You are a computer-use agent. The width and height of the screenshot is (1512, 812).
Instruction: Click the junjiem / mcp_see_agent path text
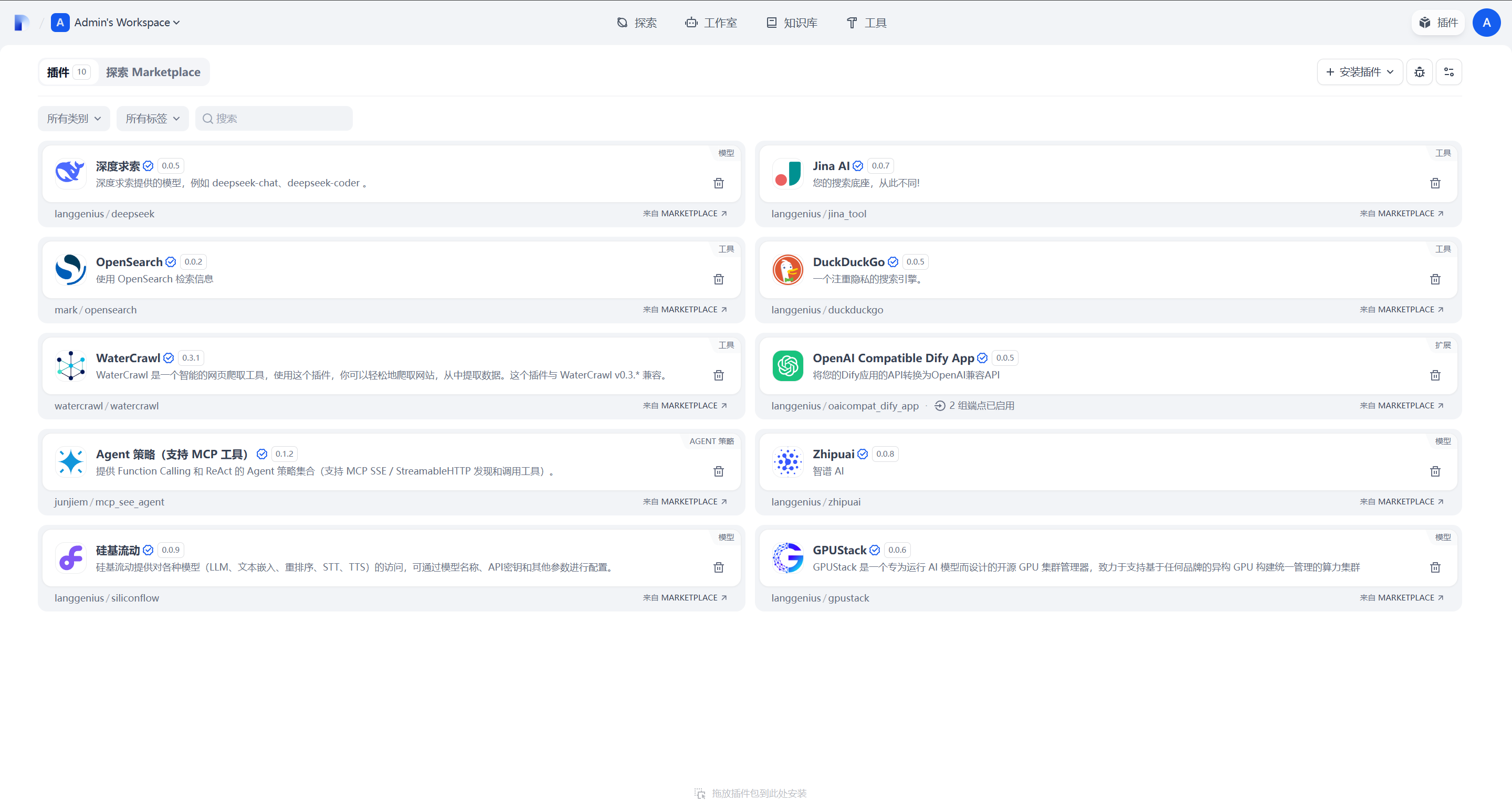point(109,502)
